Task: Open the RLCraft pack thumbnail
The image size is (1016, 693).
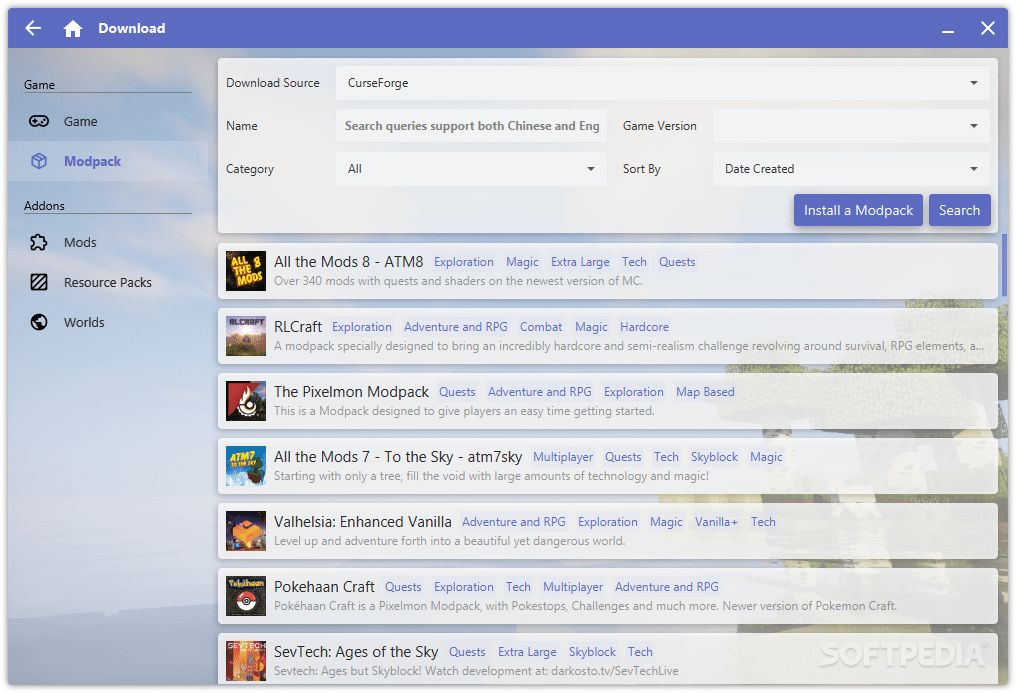Action: coord(246,335)
